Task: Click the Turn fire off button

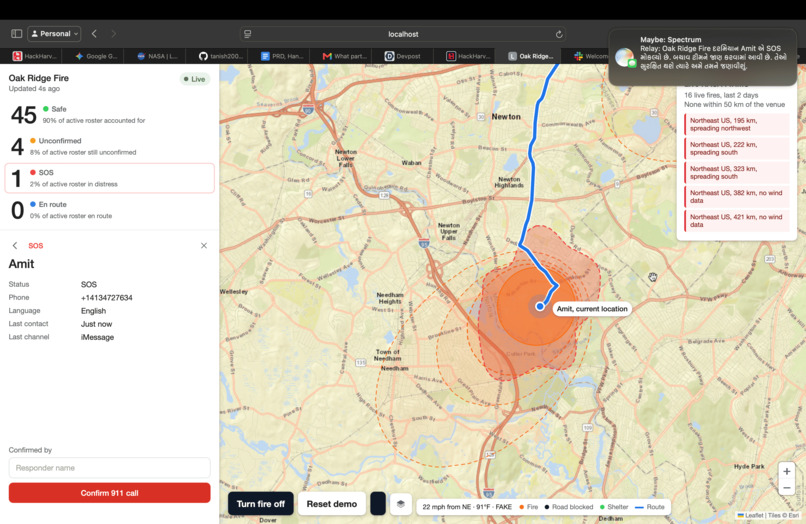Action: (261, 504)
